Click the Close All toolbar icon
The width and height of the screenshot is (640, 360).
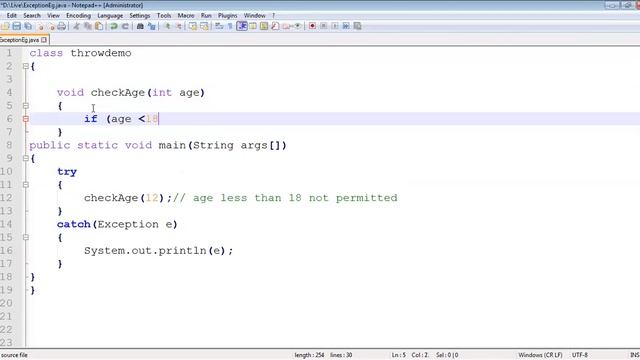(x=51, y=26)
